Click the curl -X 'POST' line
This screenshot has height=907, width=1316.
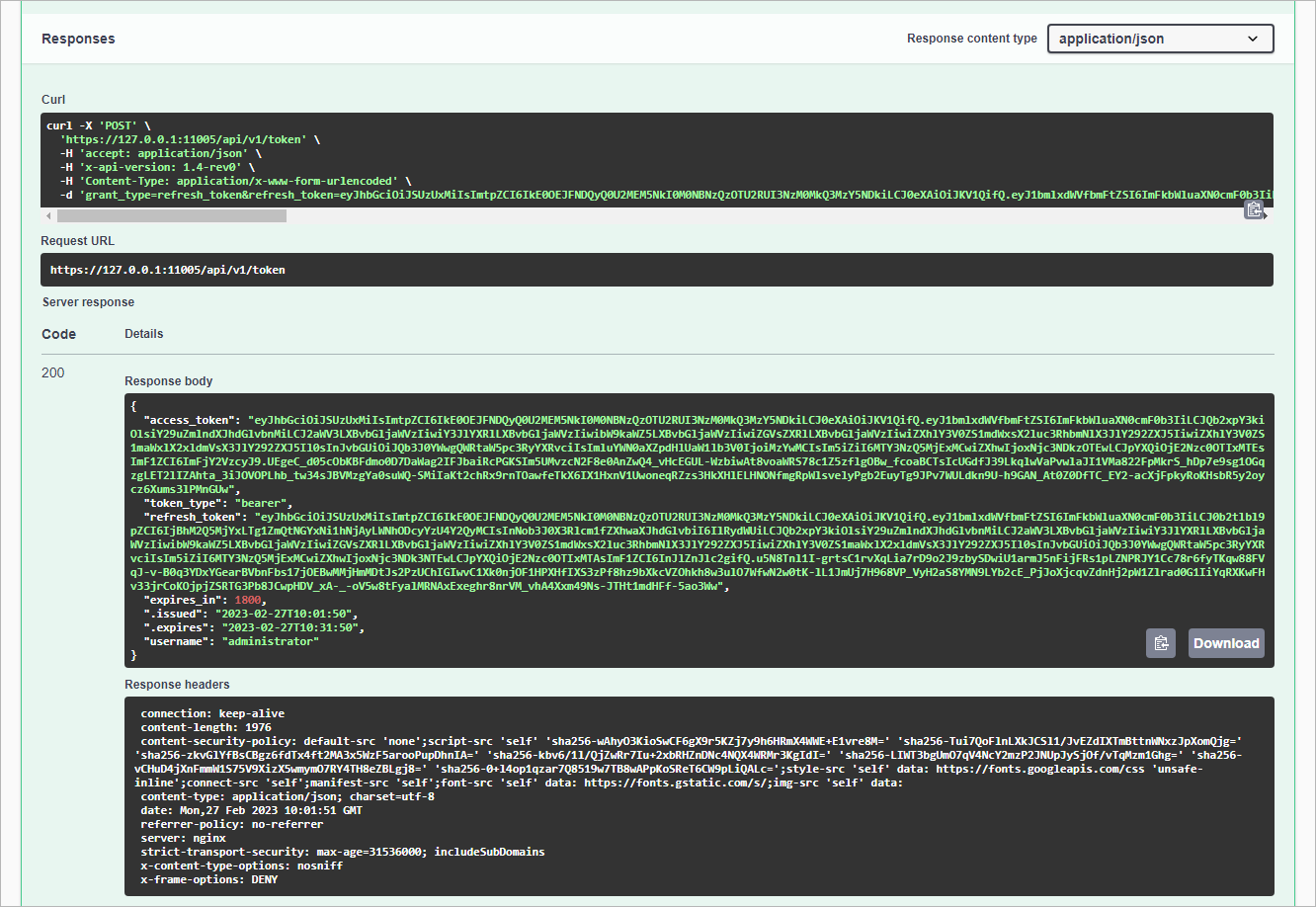pyautogui.click(x=99, y=125)
